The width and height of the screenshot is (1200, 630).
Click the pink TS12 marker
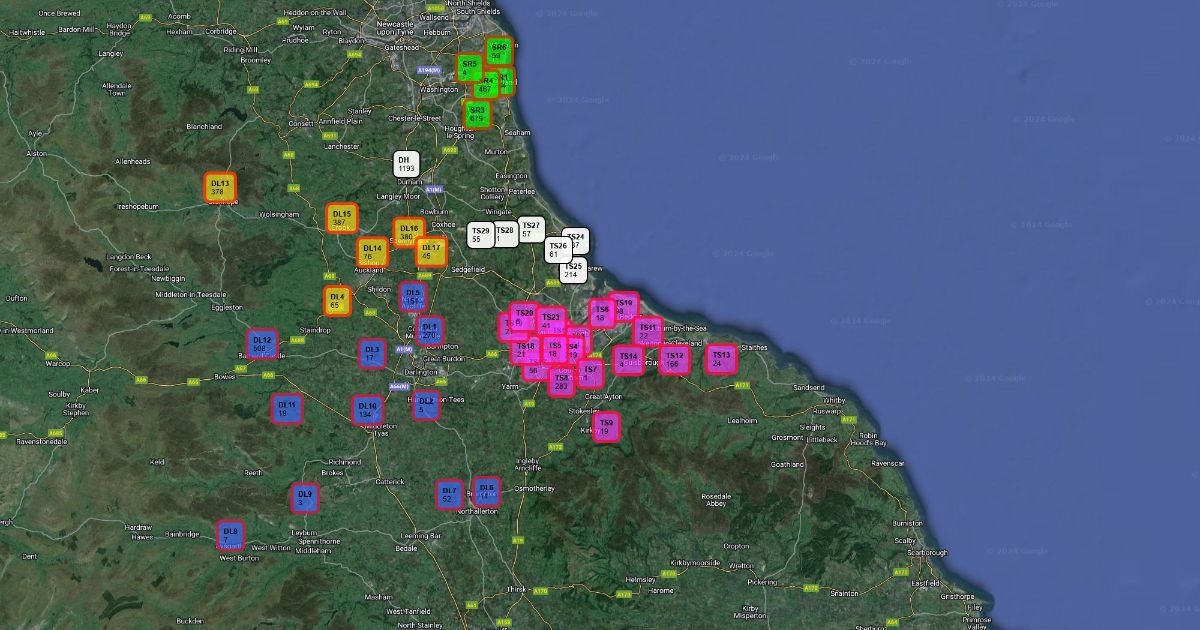point(674,360)
